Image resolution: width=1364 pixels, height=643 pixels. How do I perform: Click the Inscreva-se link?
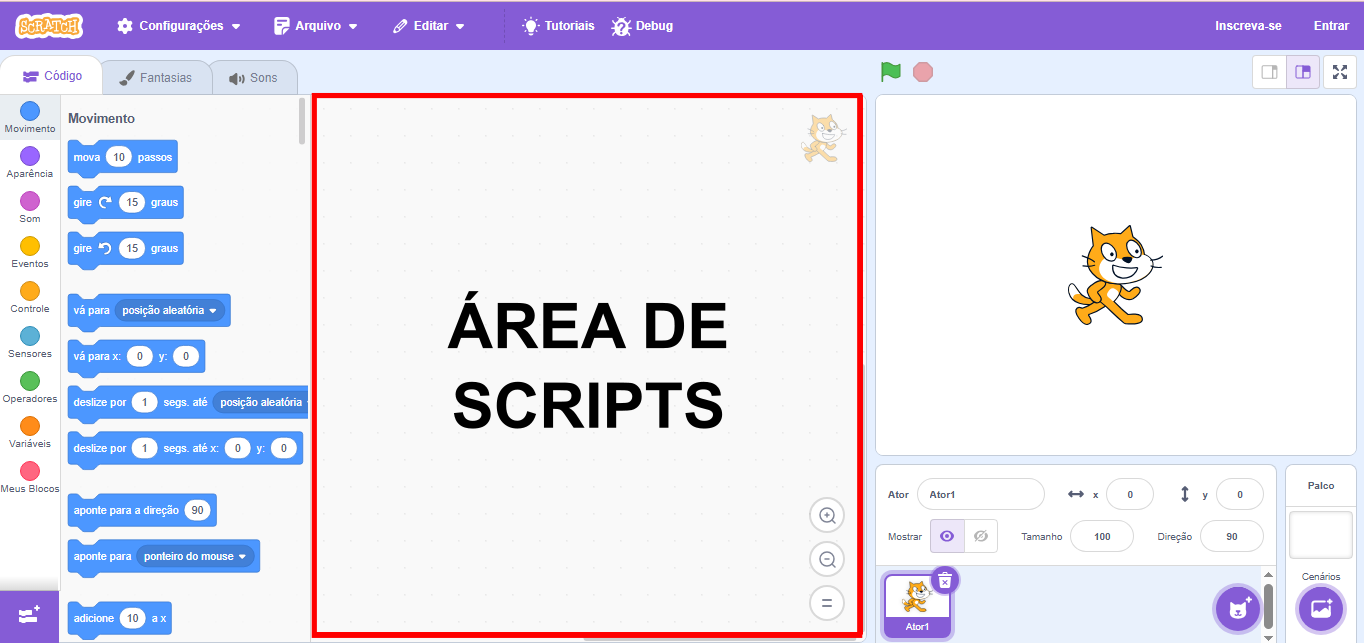(1248, 26)
